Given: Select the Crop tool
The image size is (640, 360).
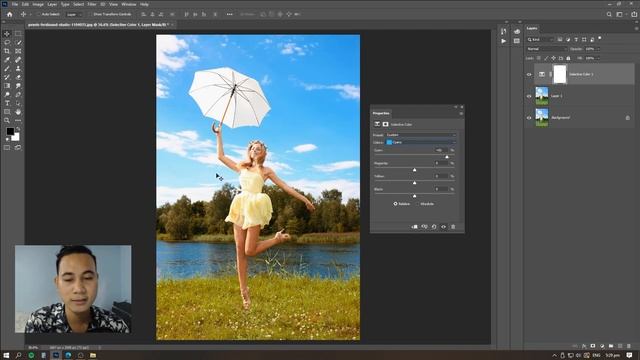Looking at the screenshot, I should pos(7,51).
